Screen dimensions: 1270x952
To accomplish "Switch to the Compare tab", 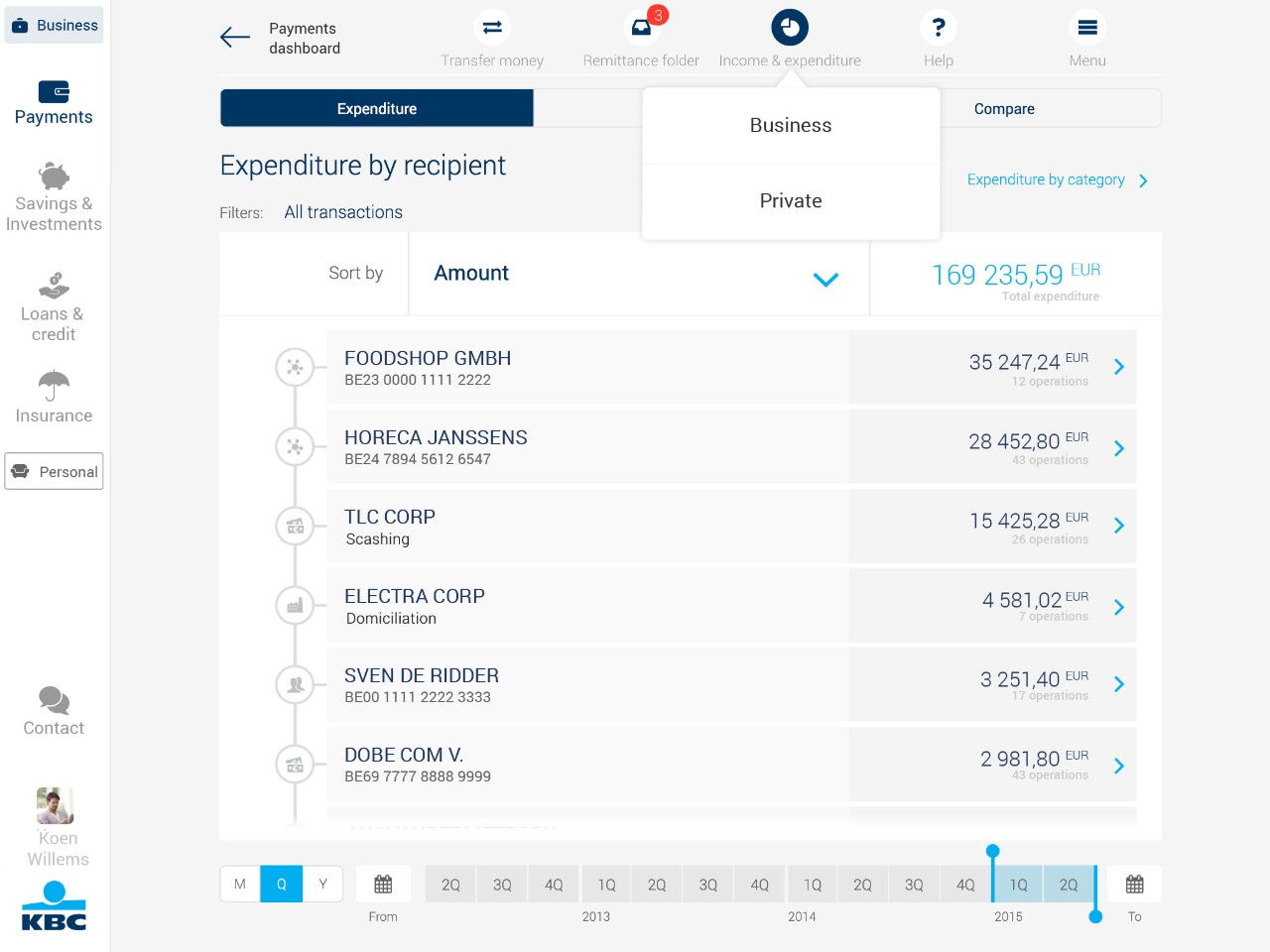I will coord(1004,108).
